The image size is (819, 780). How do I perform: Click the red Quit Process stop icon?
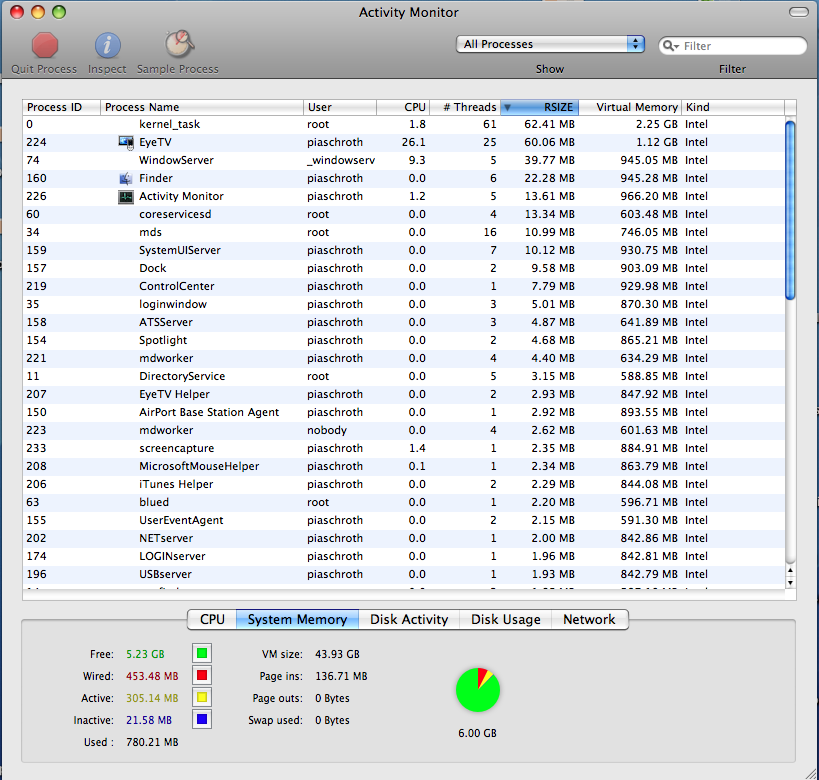44,45
